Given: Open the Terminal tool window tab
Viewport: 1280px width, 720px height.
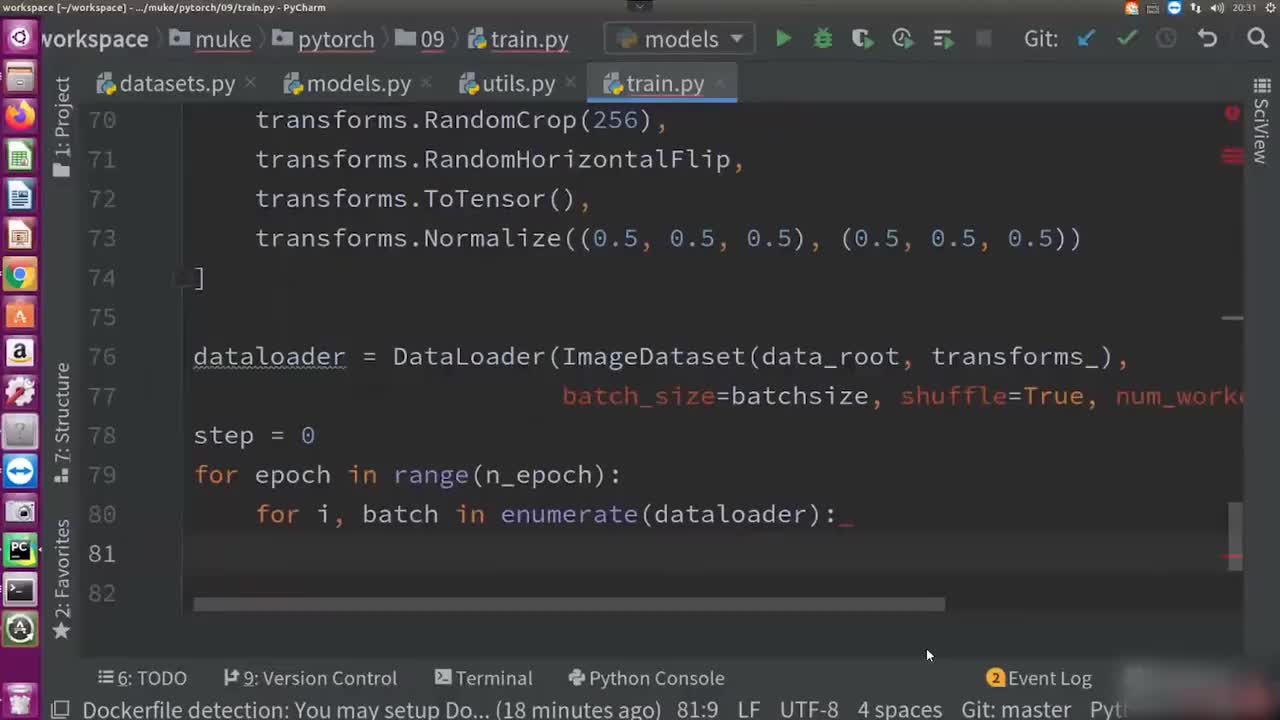Looking at the screenshot, I should pyautogui.click(x=483, y=678).
